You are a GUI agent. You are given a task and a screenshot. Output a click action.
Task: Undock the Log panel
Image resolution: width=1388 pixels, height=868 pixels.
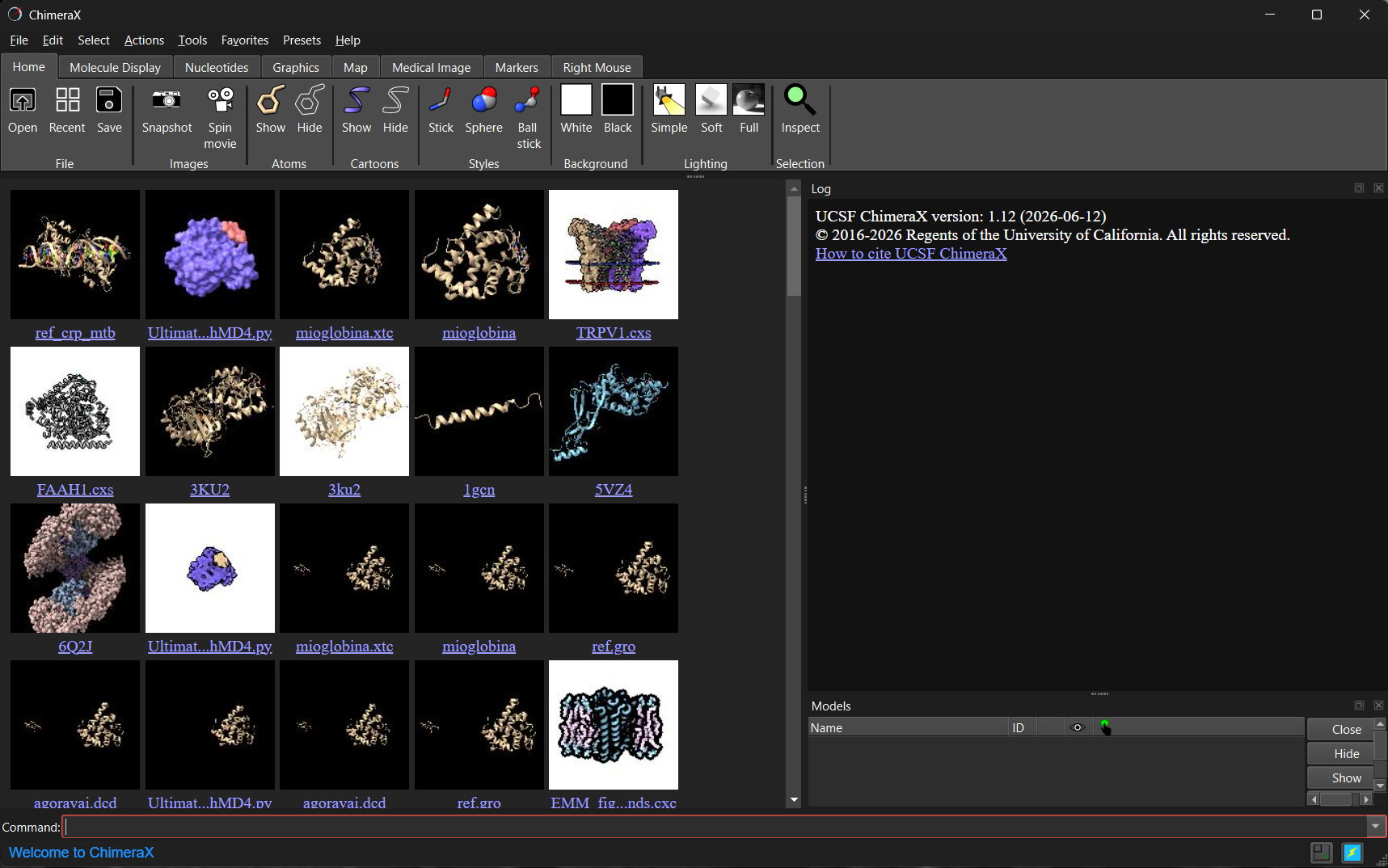coord(1360,188)
